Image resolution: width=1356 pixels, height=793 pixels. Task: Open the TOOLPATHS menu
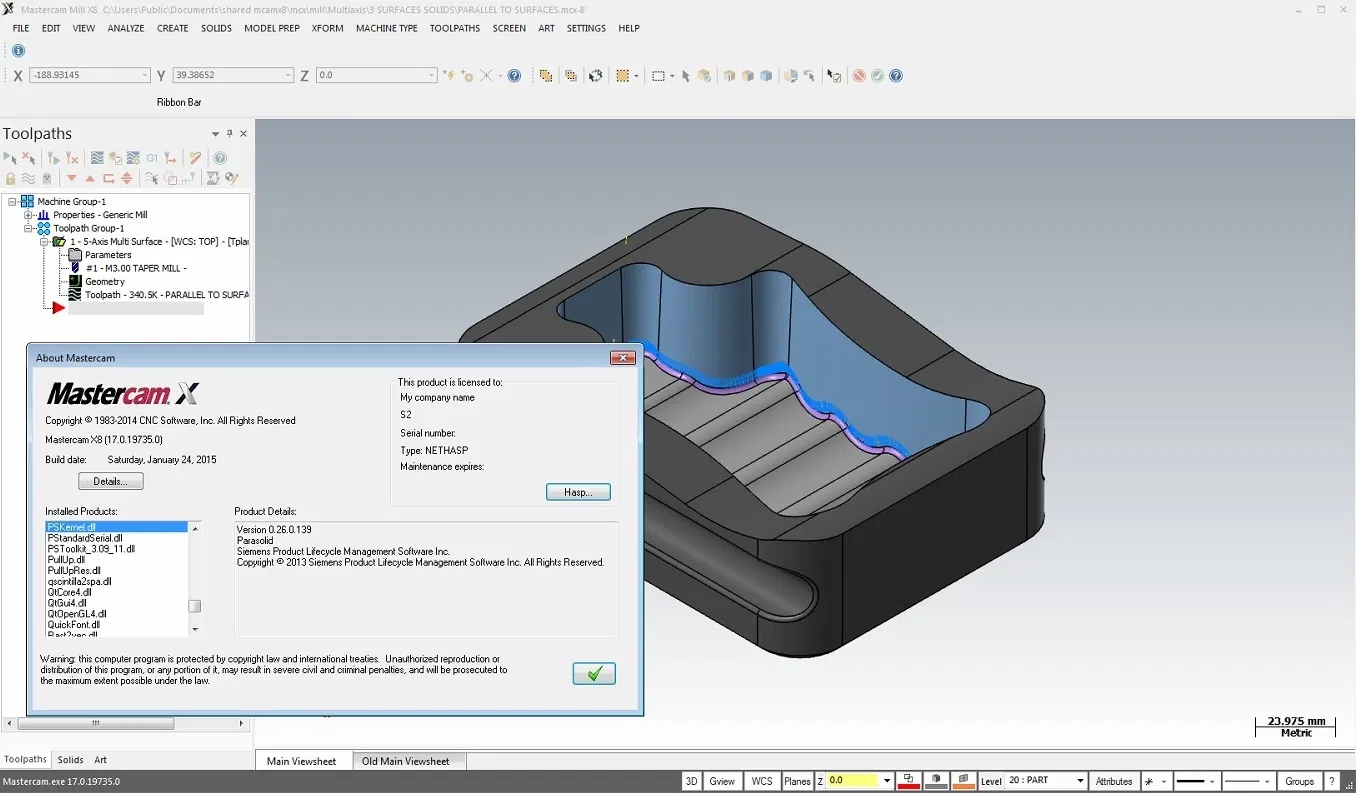pyautogui.click(x=455, y=28)
